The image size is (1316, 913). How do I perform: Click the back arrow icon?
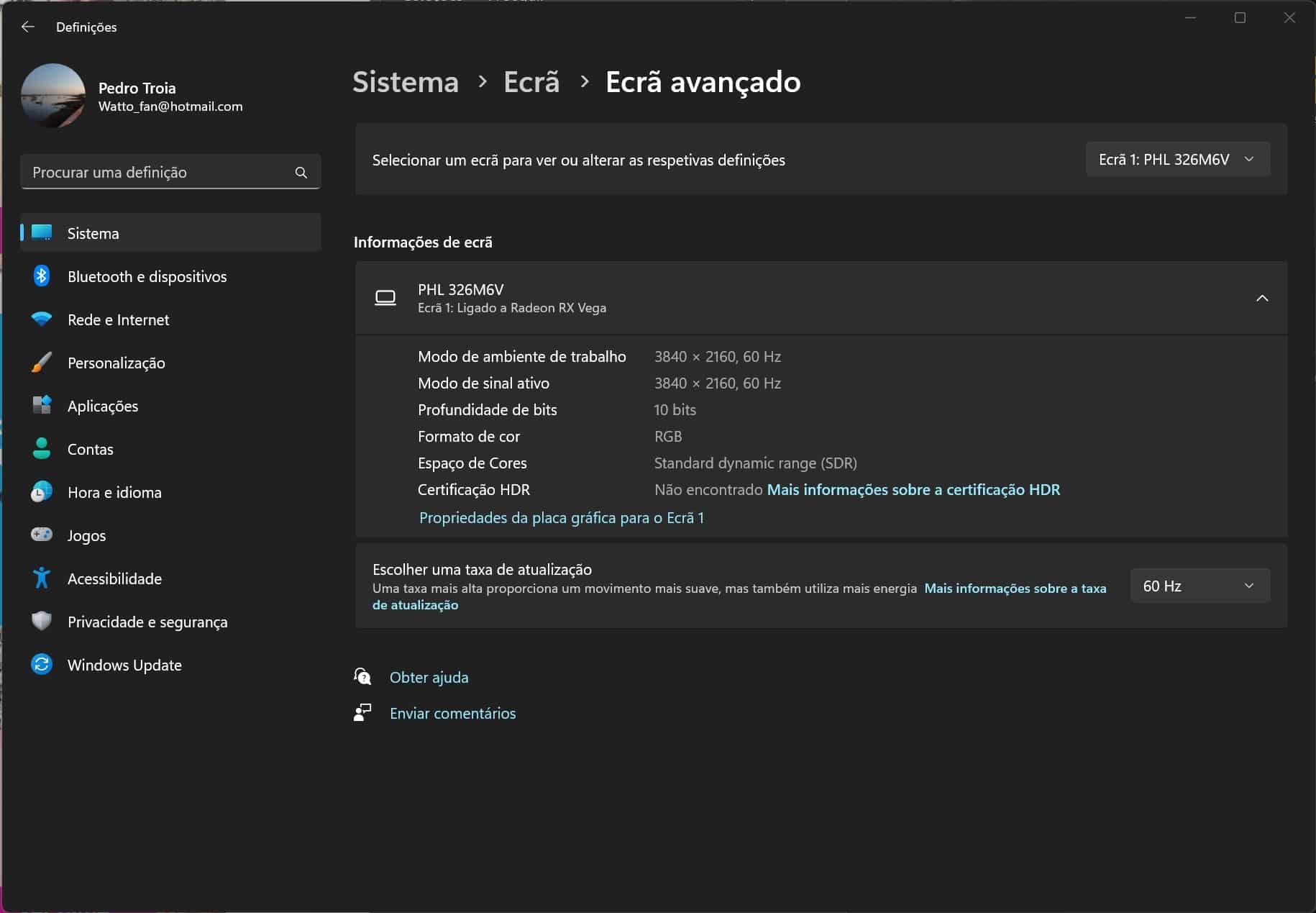[28, 27]
